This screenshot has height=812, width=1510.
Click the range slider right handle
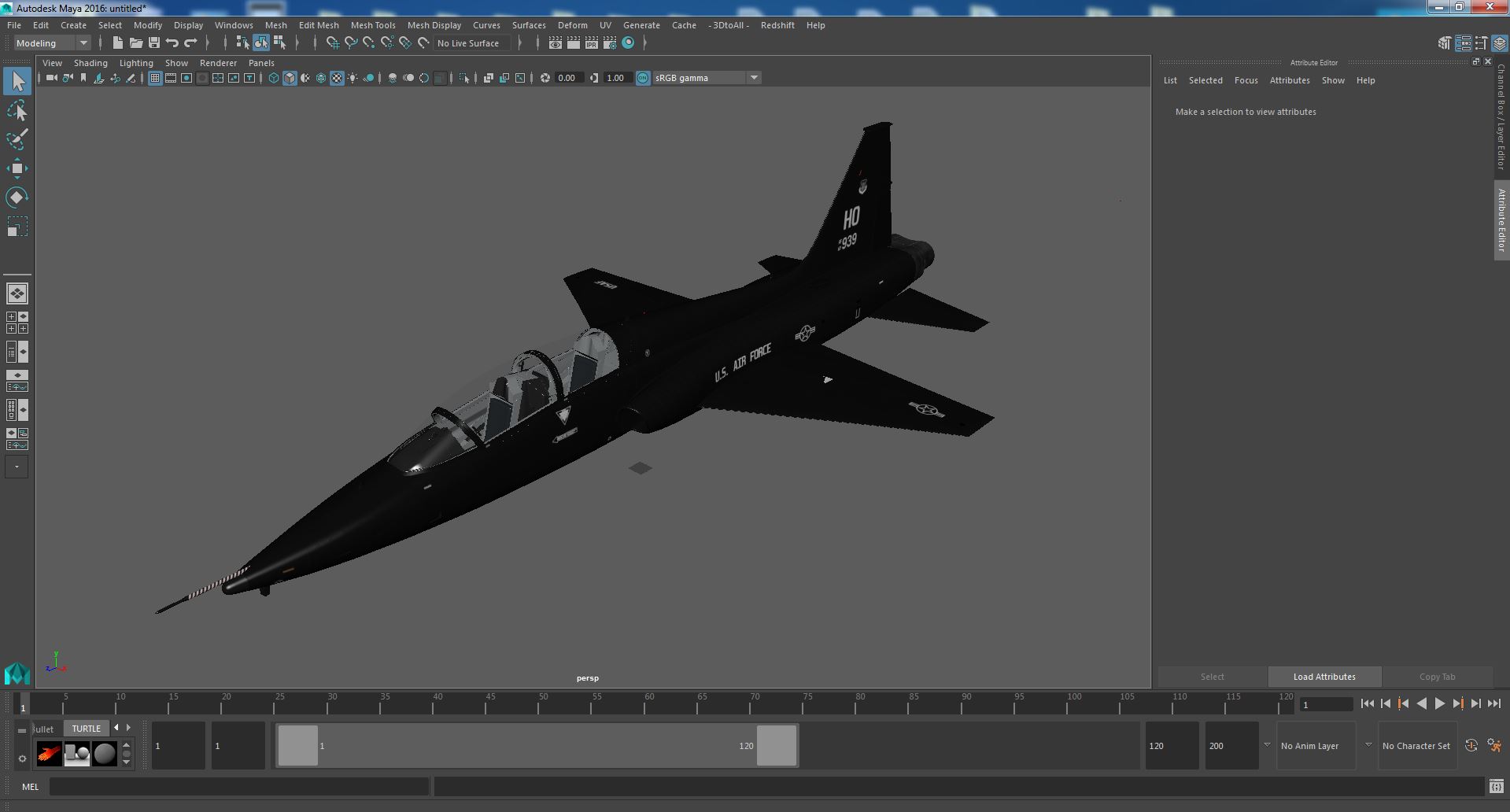[x=777, y=745]
